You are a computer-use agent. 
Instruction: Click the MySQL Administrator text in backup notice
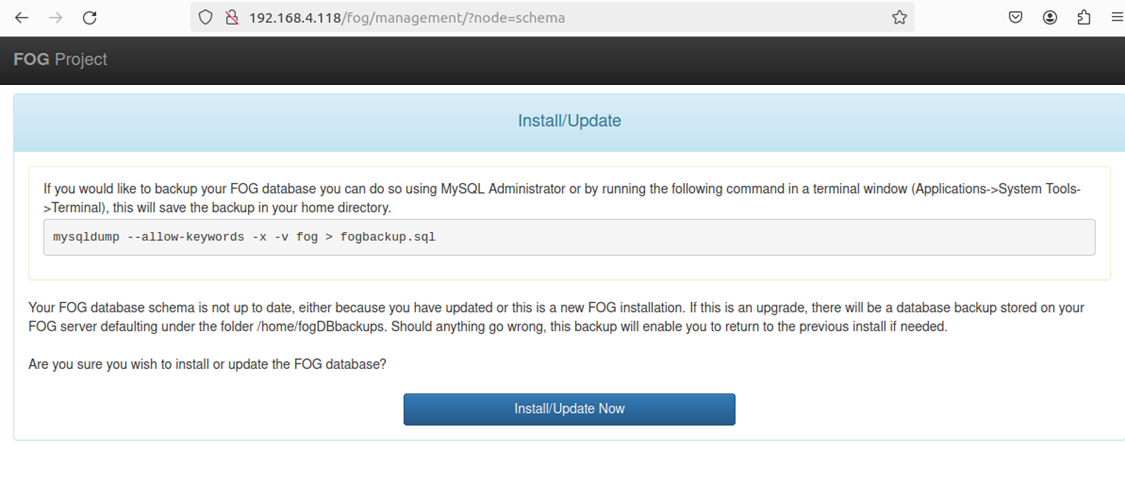tap(502, 189)
